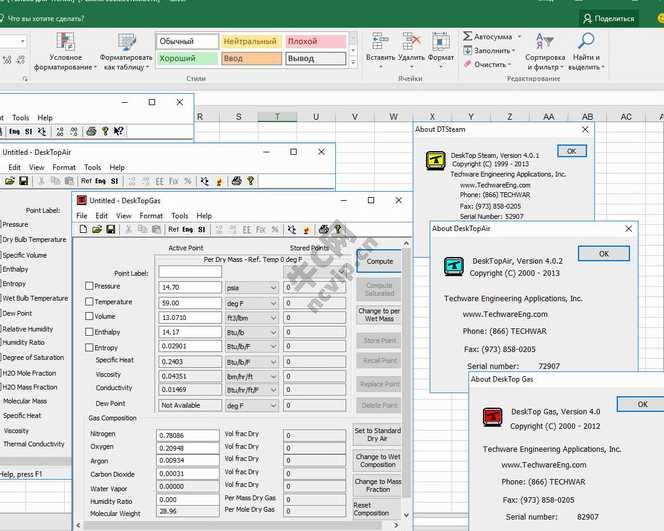Open the File menu in DeskTopGas
The height and width of the screenshot is (531, 664).
click(81, 216)
